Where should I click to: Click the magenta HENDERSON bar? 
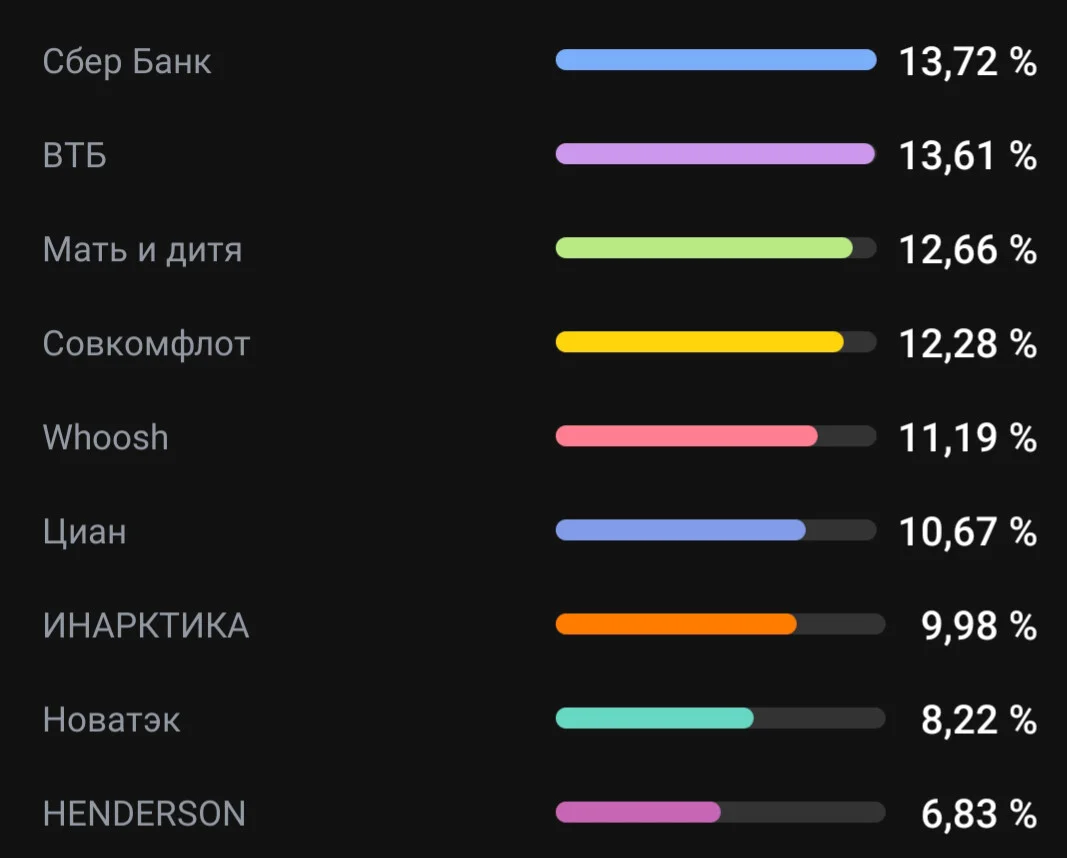tap(638, 812)
